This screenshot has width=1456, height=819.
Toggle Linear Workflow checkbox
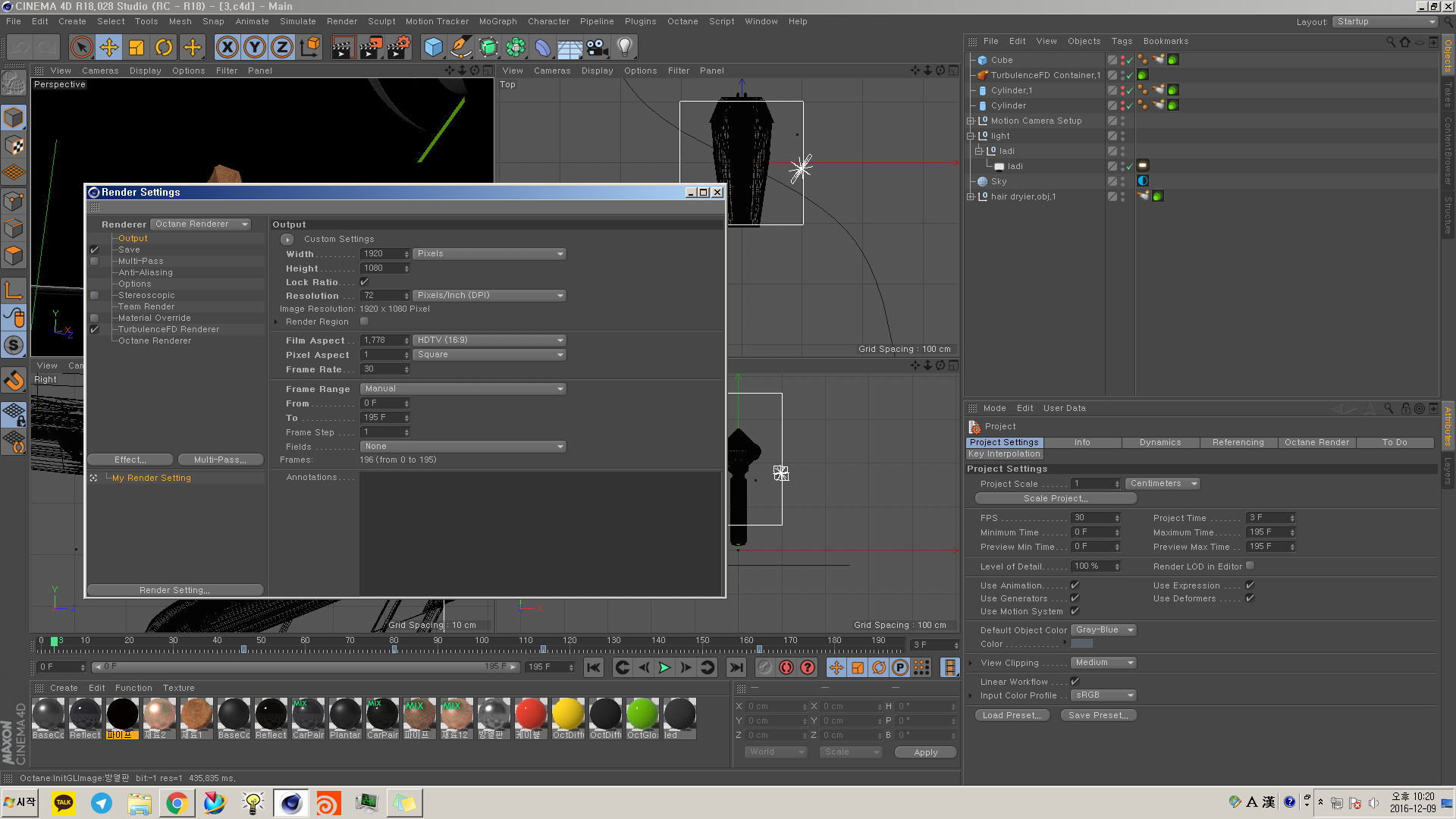(1075, 682)
